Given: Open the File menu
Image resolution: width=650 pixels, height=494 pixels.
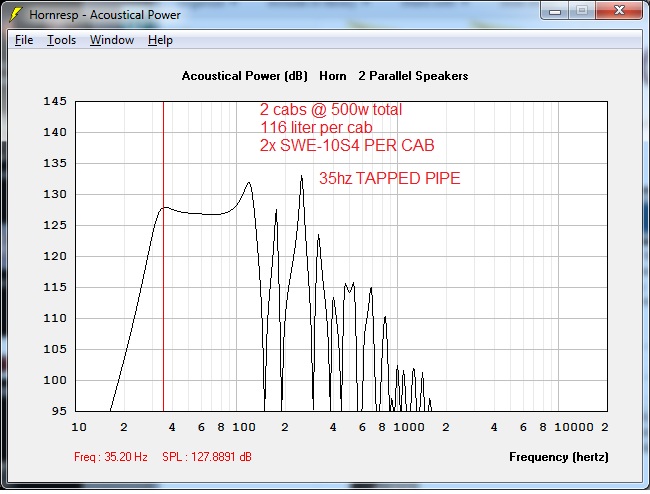Looking at the screenshot, I should (24, 40).
